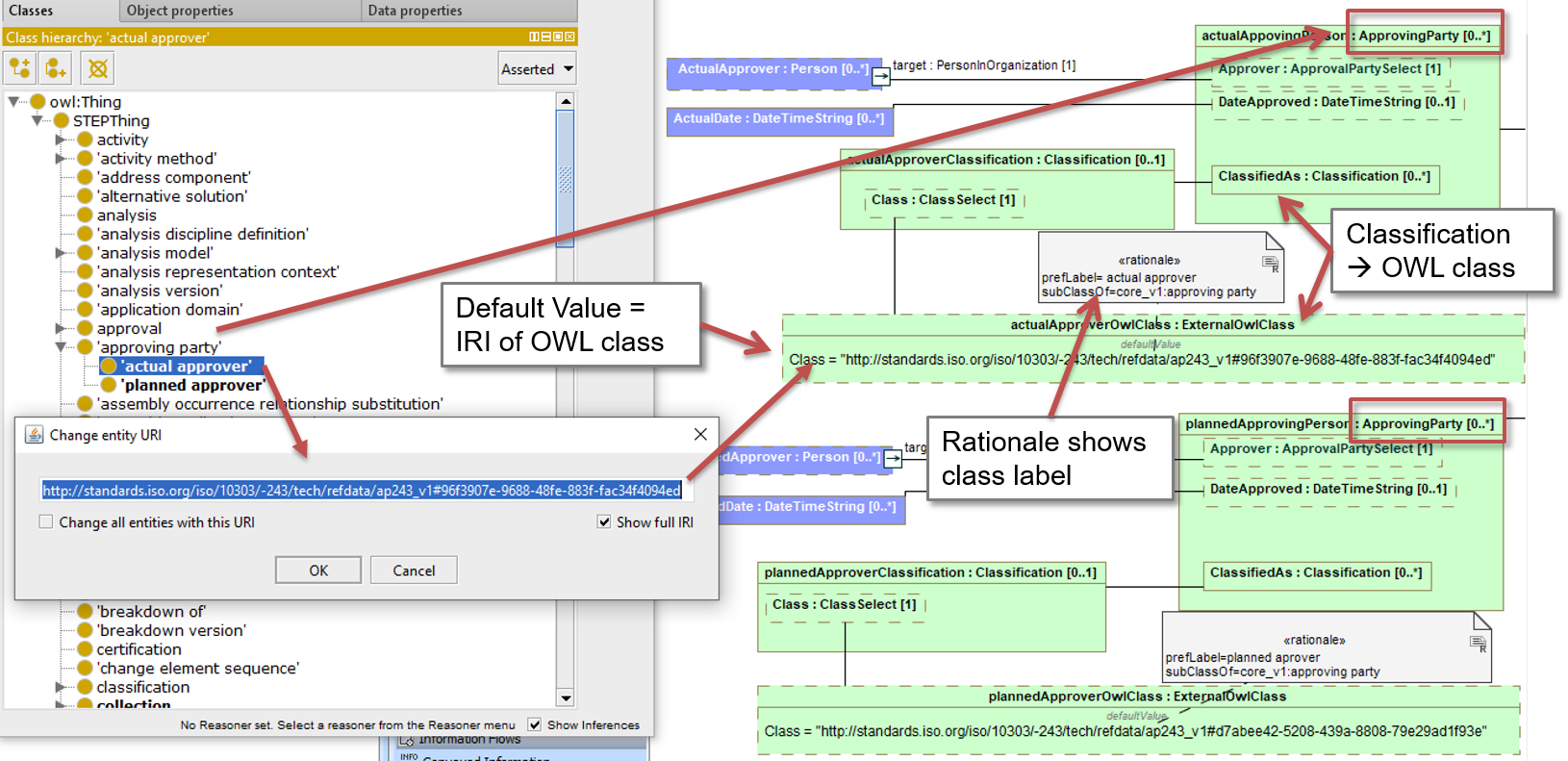Expand the 'activity' class node

(61, 140)
